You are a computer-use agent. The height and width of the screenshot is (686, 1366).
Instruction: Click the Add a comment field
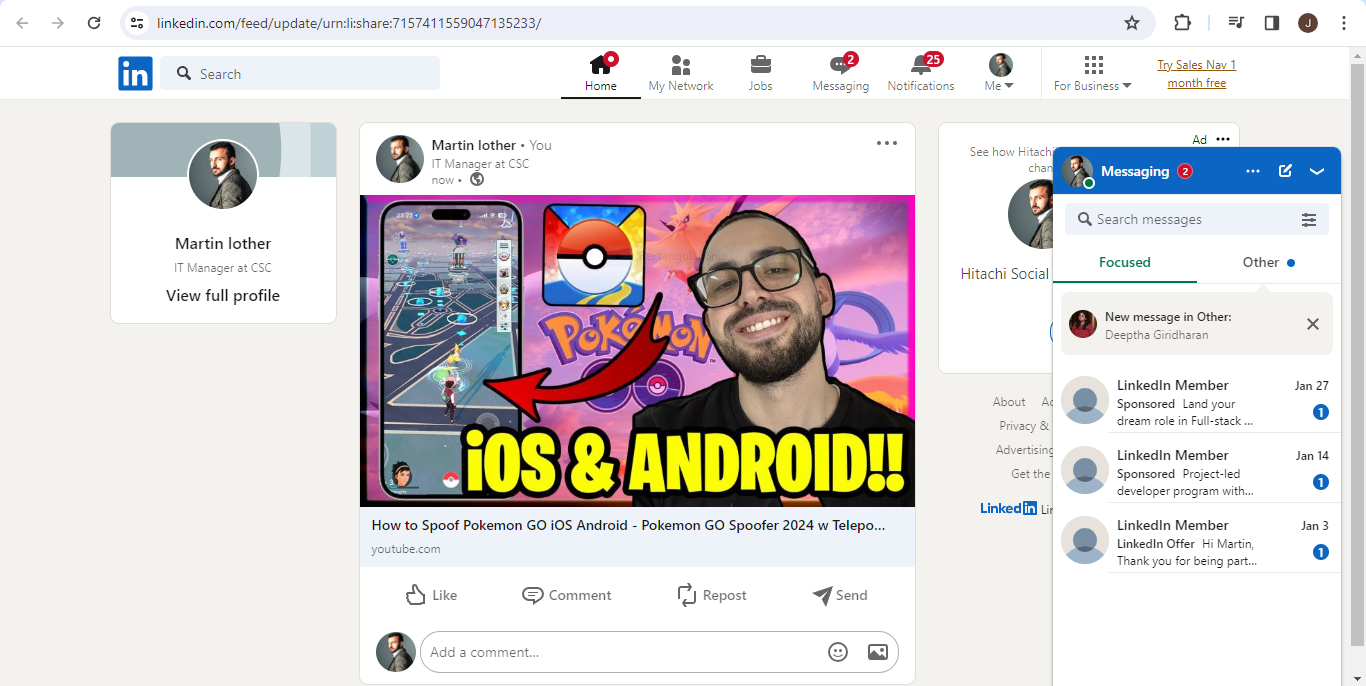(x=659, y=652)
